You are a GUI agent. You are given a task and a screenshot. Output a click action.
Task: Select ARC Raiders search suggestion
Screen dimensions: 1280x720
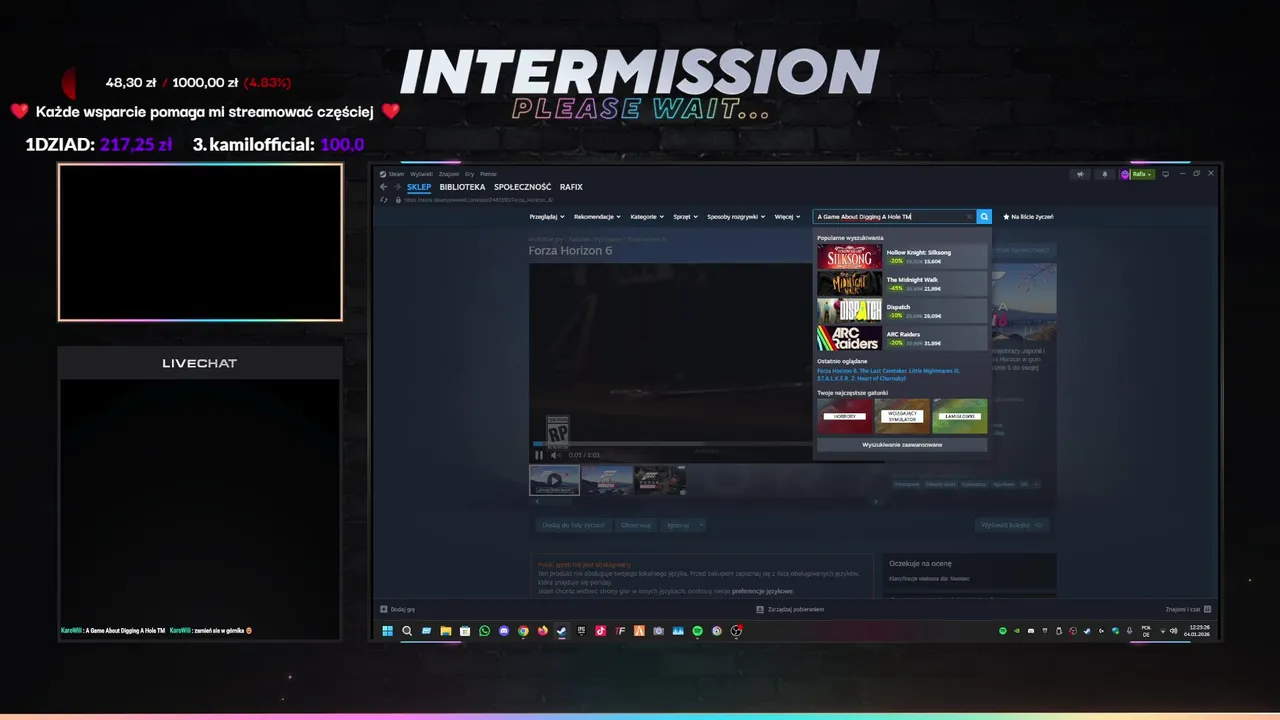pyautogui.click(x=902, y=338)
